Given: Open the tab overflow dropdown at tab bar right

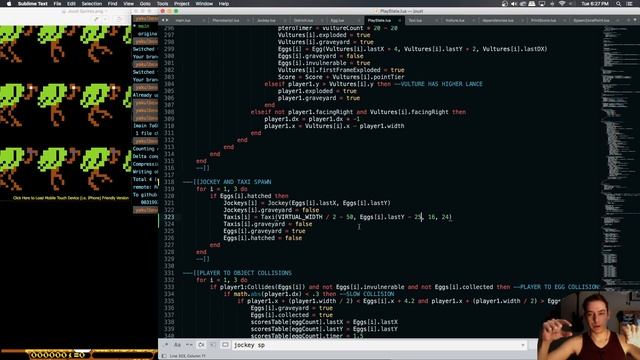Looking at the screenshot, I should (635, 20).
